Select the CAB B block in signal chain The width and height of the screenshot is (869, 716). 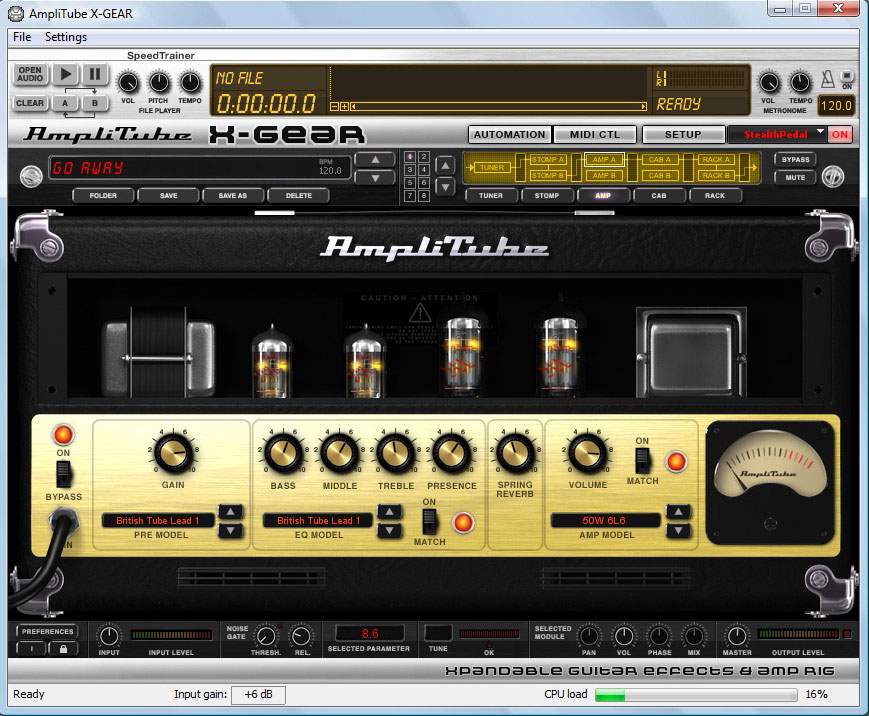pos(660,176)
